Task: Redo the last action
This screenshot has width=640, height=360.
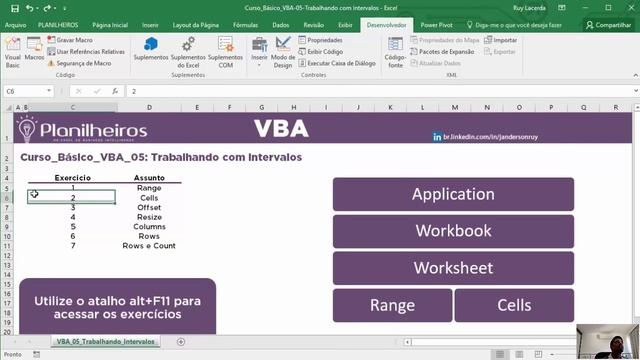Action: (x=47, y=8)
